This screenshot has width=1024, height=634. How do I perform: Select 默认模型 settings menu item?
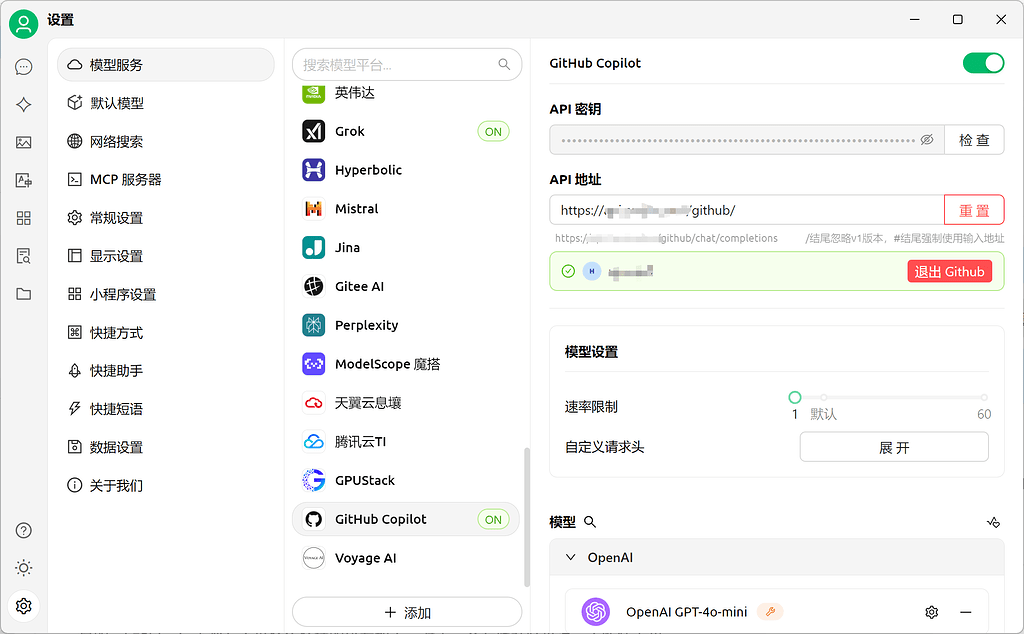click(166, 103)
